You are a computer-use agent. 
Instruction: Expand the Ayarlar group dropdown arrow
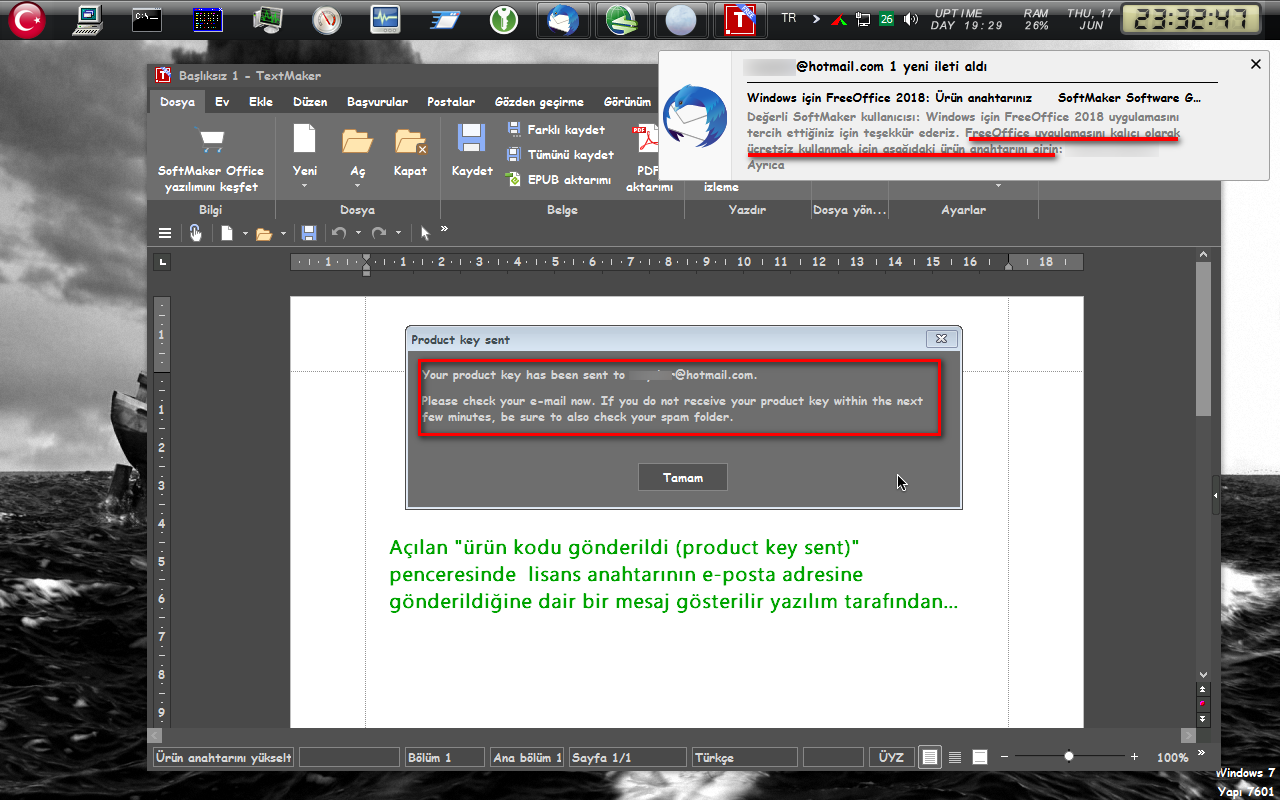click(x=997, y=186)
